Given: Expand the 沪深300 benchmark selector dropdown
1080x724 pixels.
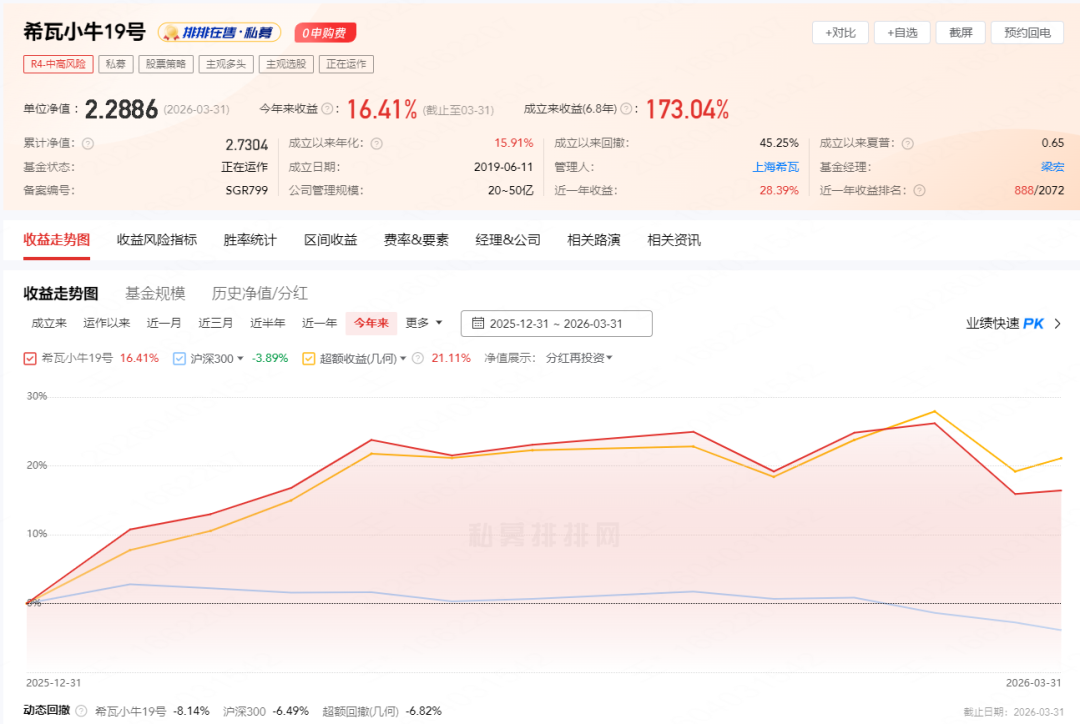Looking at the screenshot, I should [242, 356].
